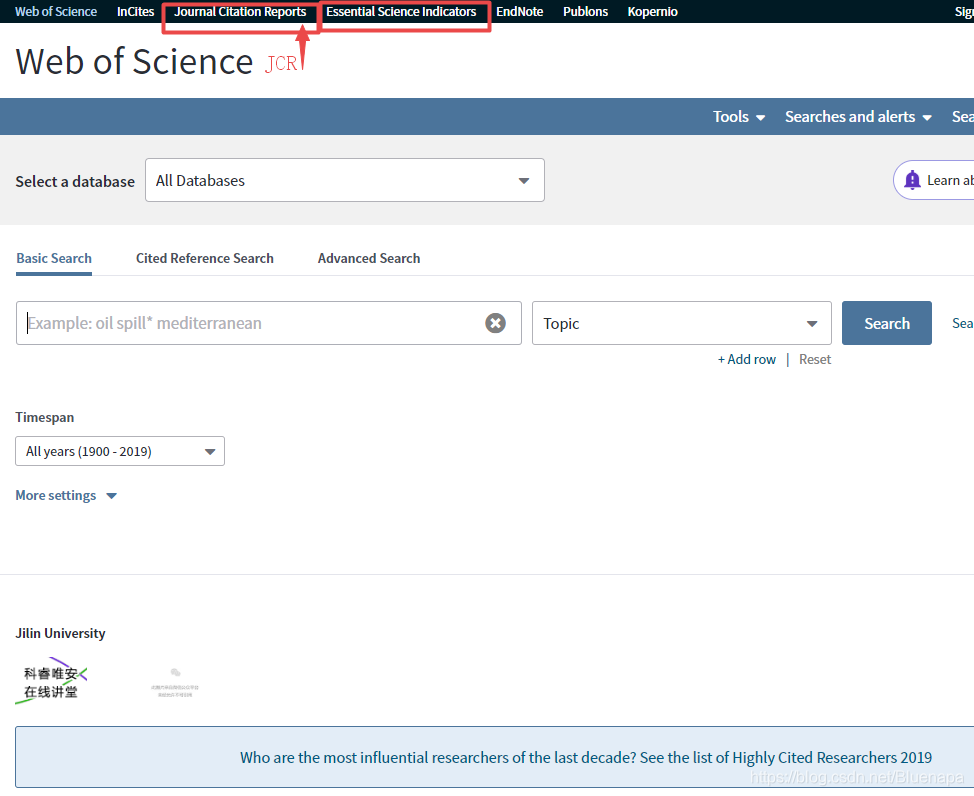Open the Tools menu
The height and width of the screenshot is (796, 974).
pos(739,117)
